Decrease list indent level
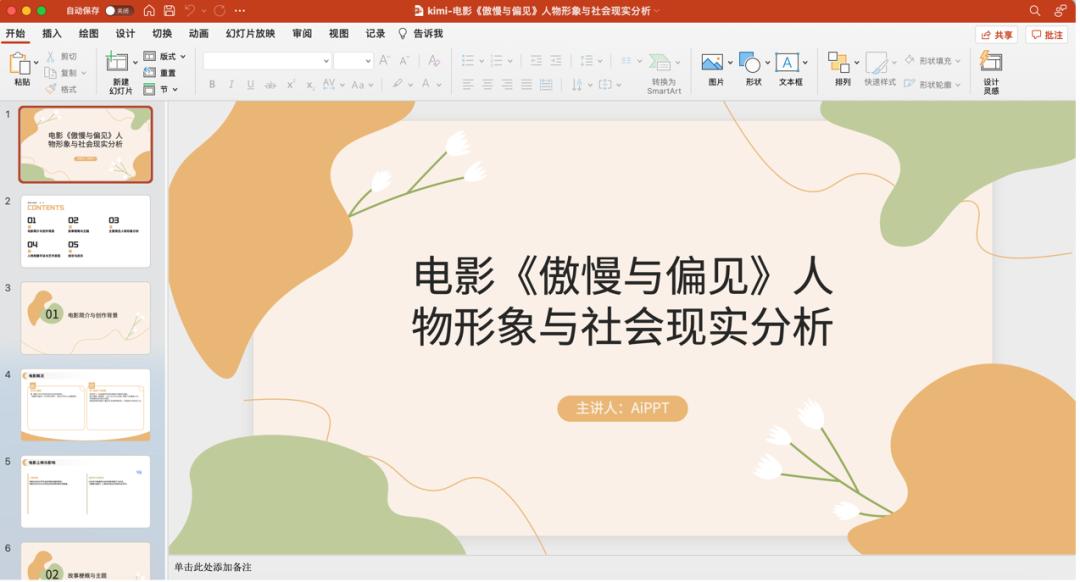1080x582 pixels. 536,61
